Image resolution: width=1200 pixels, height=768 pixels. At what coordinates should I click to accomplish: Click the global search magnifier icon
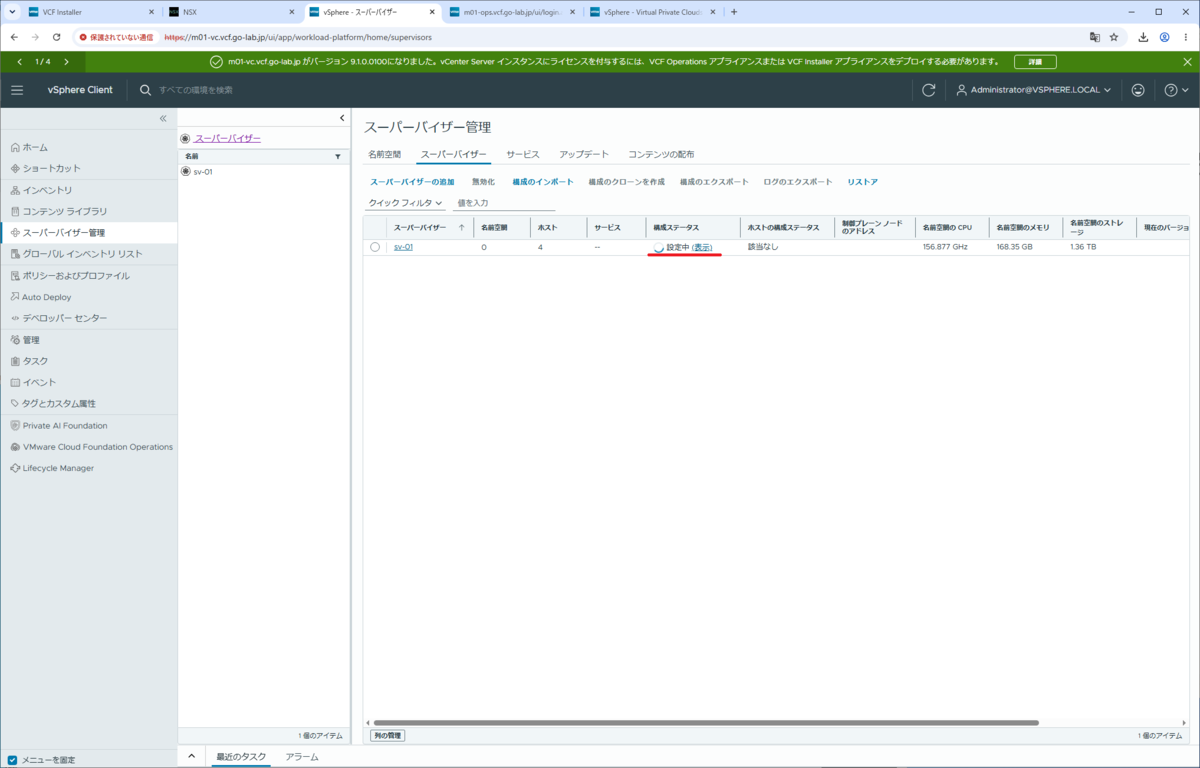pyautogui.click(x=146, y=90)
